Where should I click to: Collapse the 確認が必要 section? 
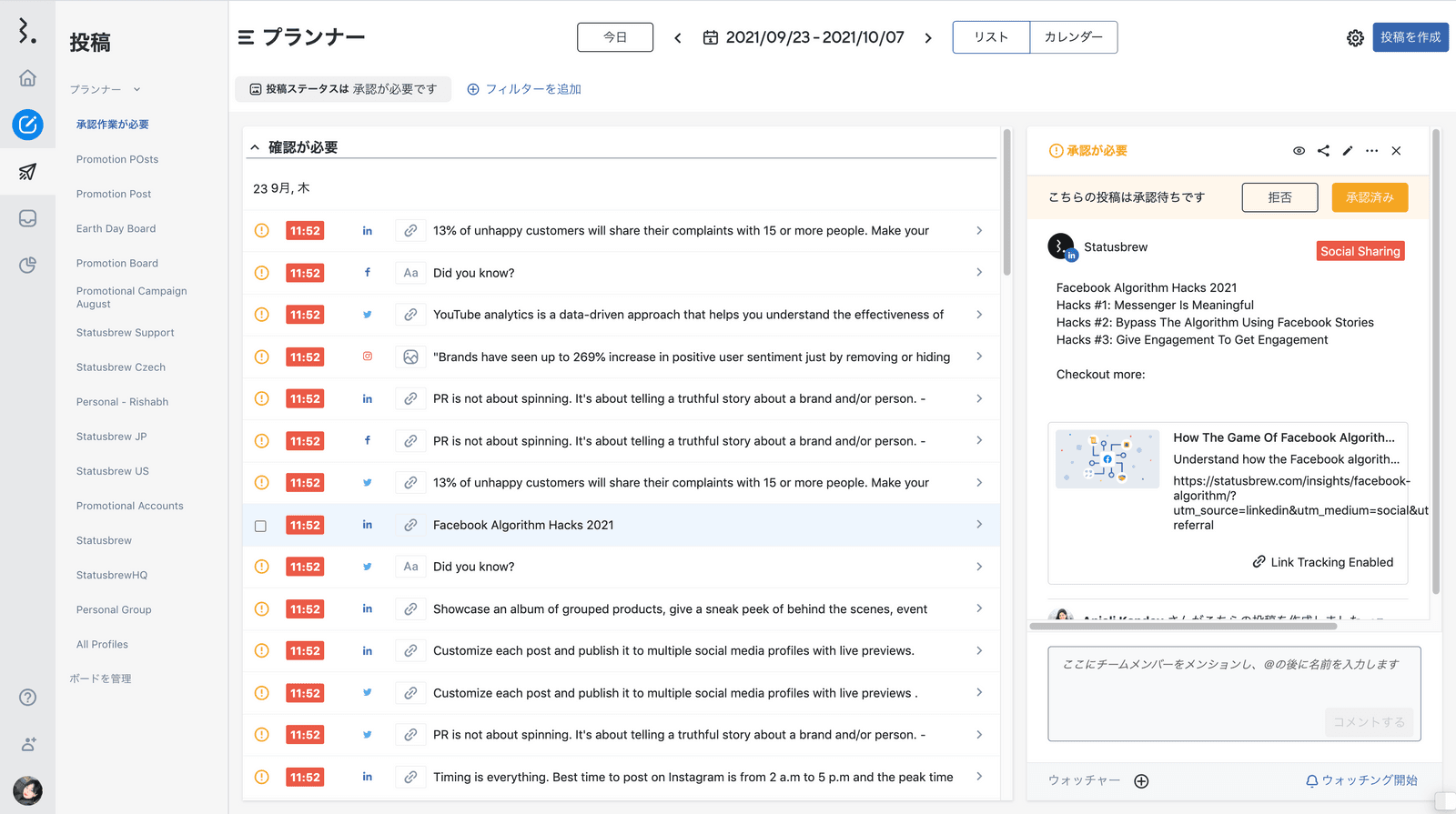point(255,147)
